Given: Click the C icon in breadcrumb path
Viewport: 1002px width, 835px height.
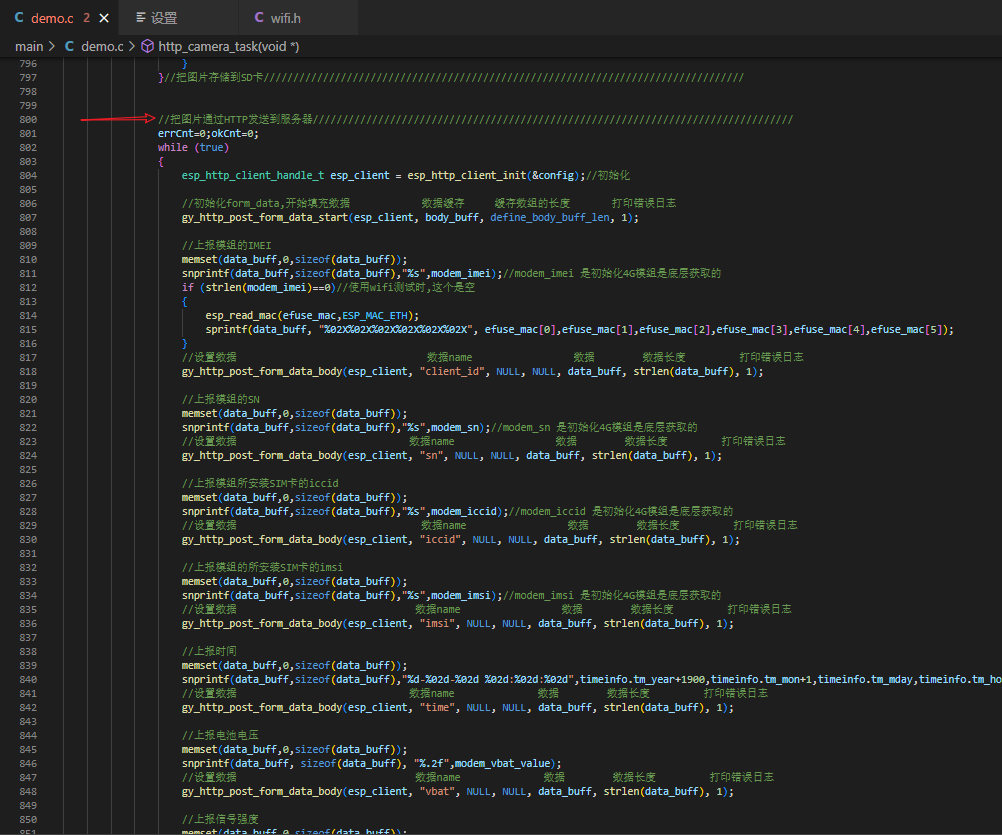Looking at the screenshot, I should [70, 46].
